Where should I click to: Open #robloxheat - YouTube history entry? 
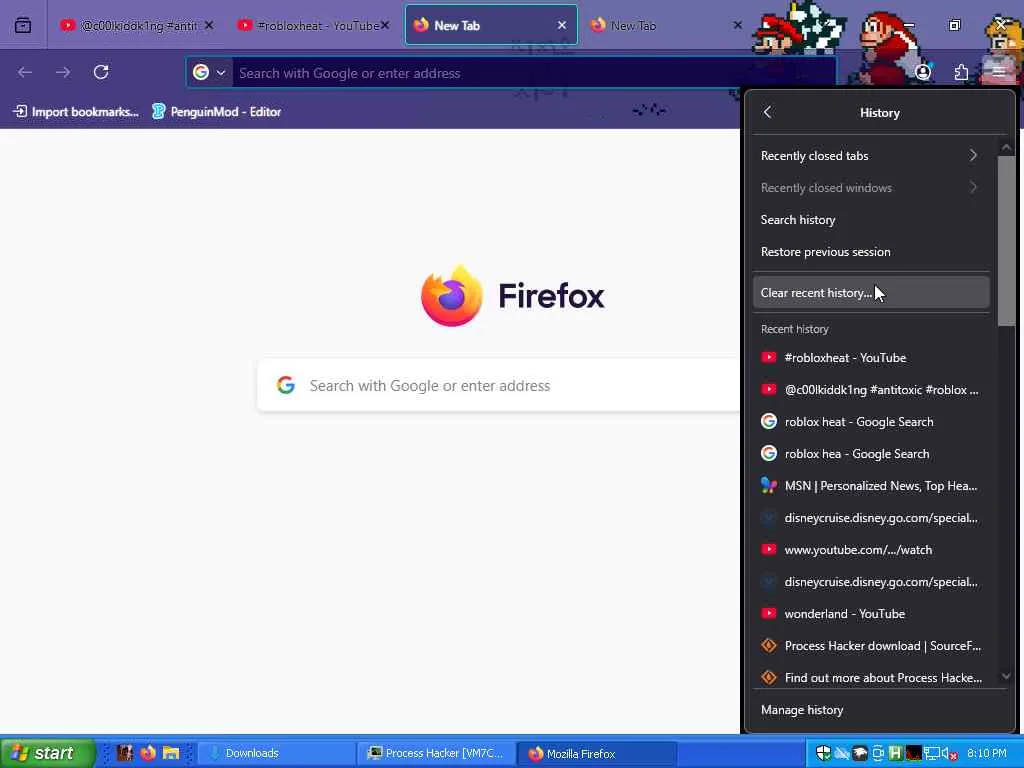871,358
